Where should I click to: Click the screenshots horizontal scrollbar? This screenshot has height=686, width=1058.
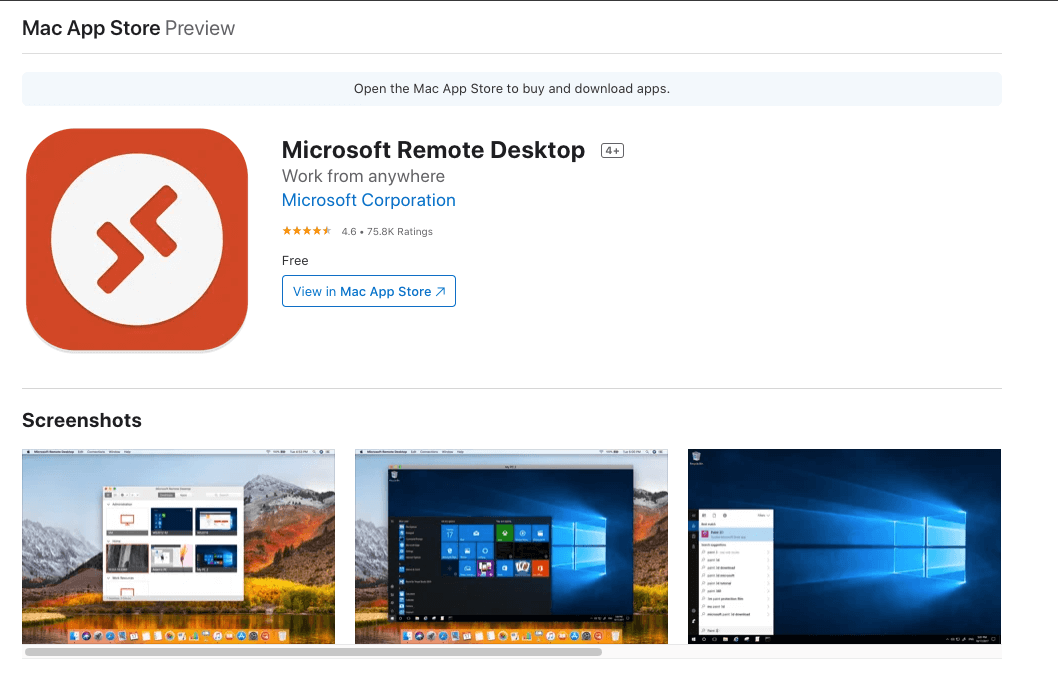coord(313,652)
